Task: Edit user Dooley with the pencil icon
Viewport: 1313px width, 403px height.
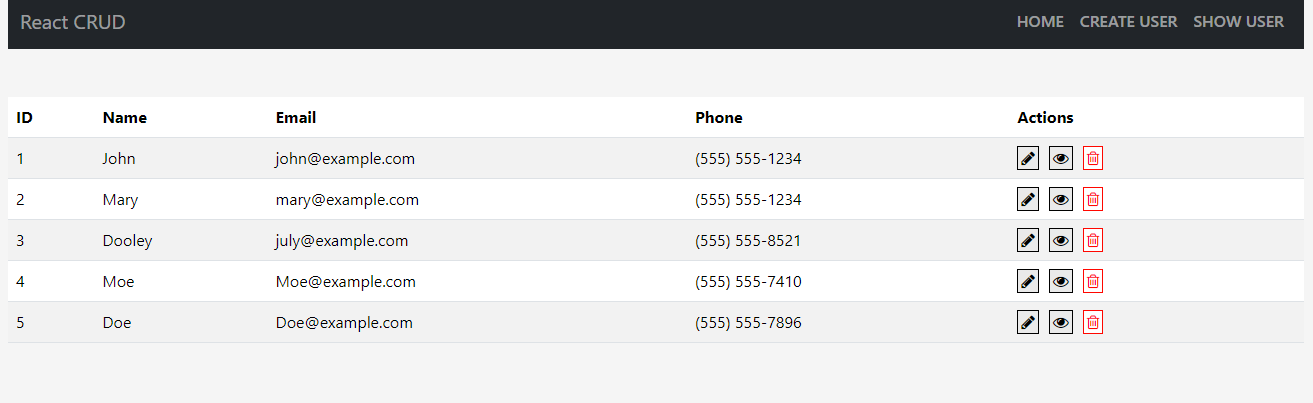Action: [x=1027, y=240]
